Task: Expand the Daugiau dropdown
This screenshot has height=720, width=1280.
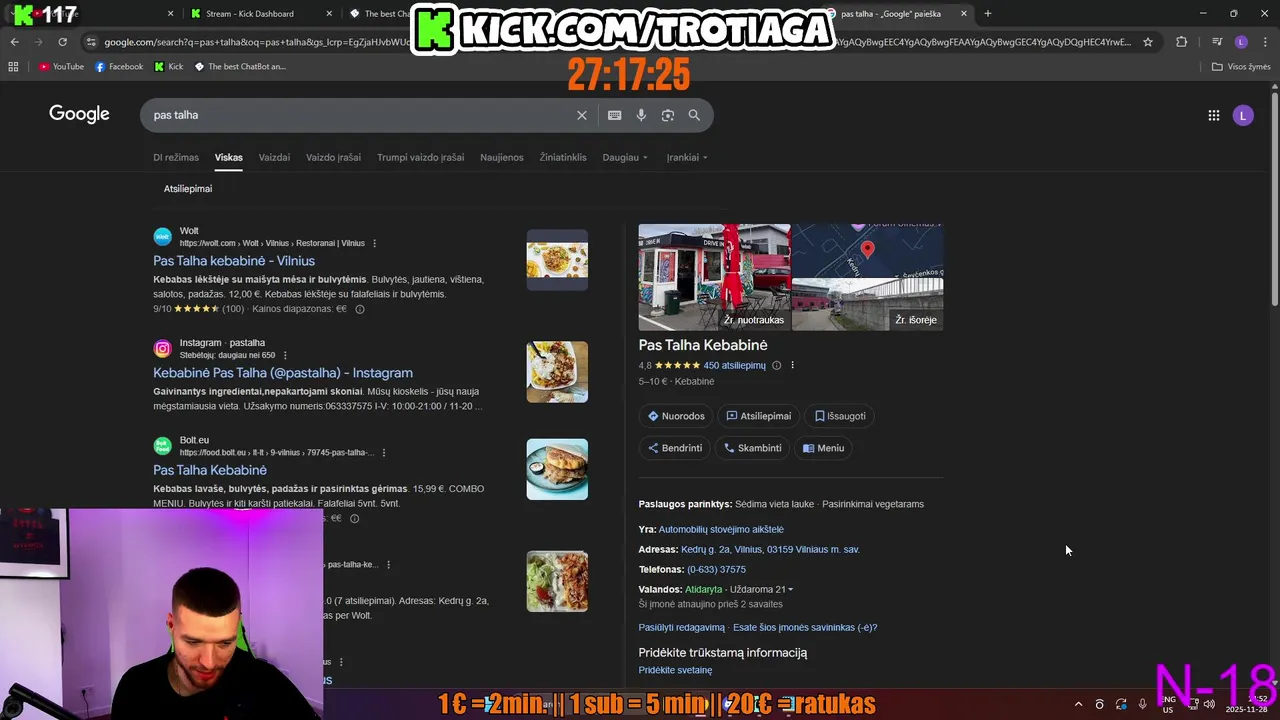Action: point(625,157)
